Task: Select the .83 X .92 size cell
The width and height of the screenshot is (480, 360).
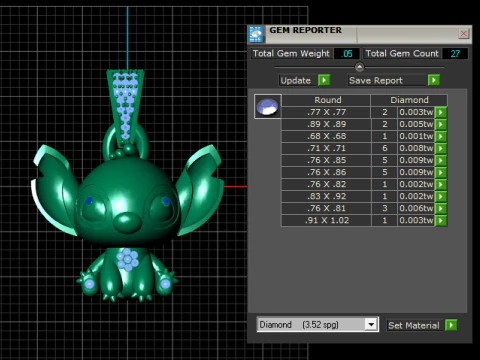Action: [x=326, y=196]
